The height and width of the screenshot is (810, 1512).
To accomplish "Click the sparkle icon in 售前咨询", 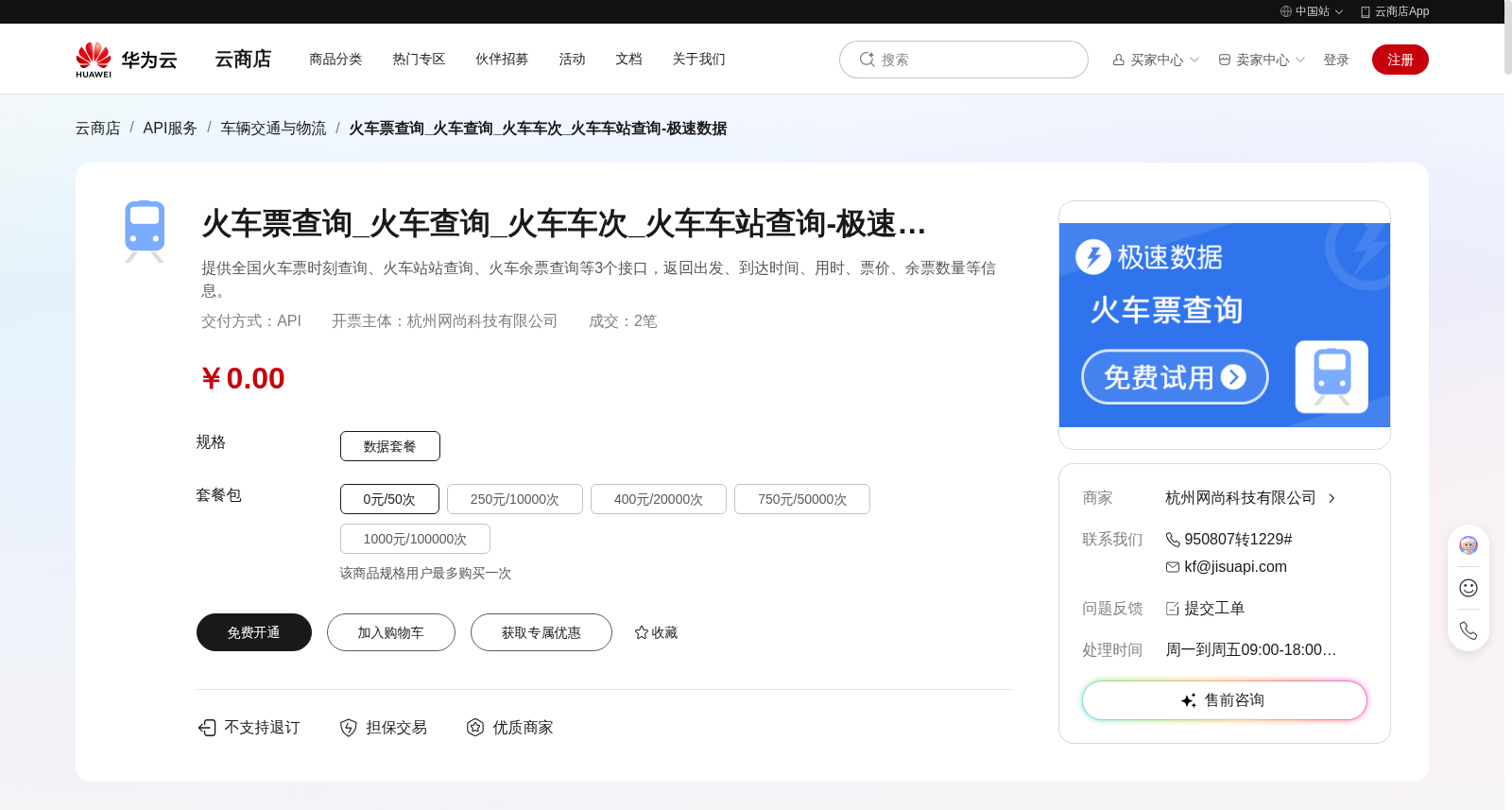I will tap(1189, 700).
